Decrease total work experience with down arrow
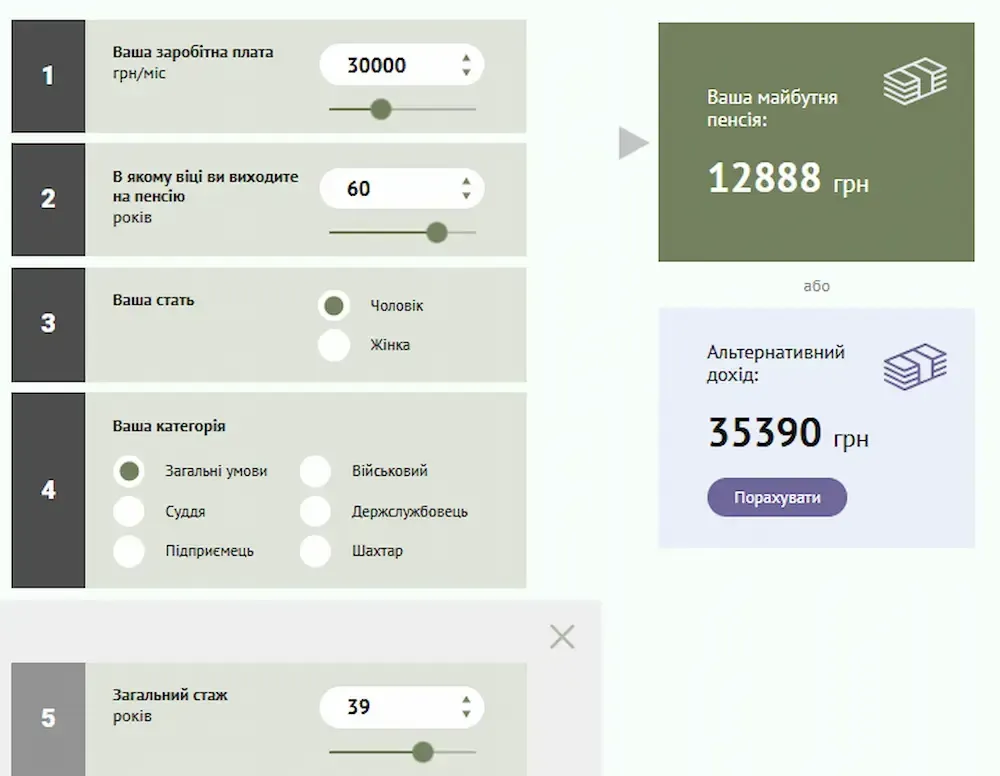Viewport: 1000px width, 776px height. point(466,714)
